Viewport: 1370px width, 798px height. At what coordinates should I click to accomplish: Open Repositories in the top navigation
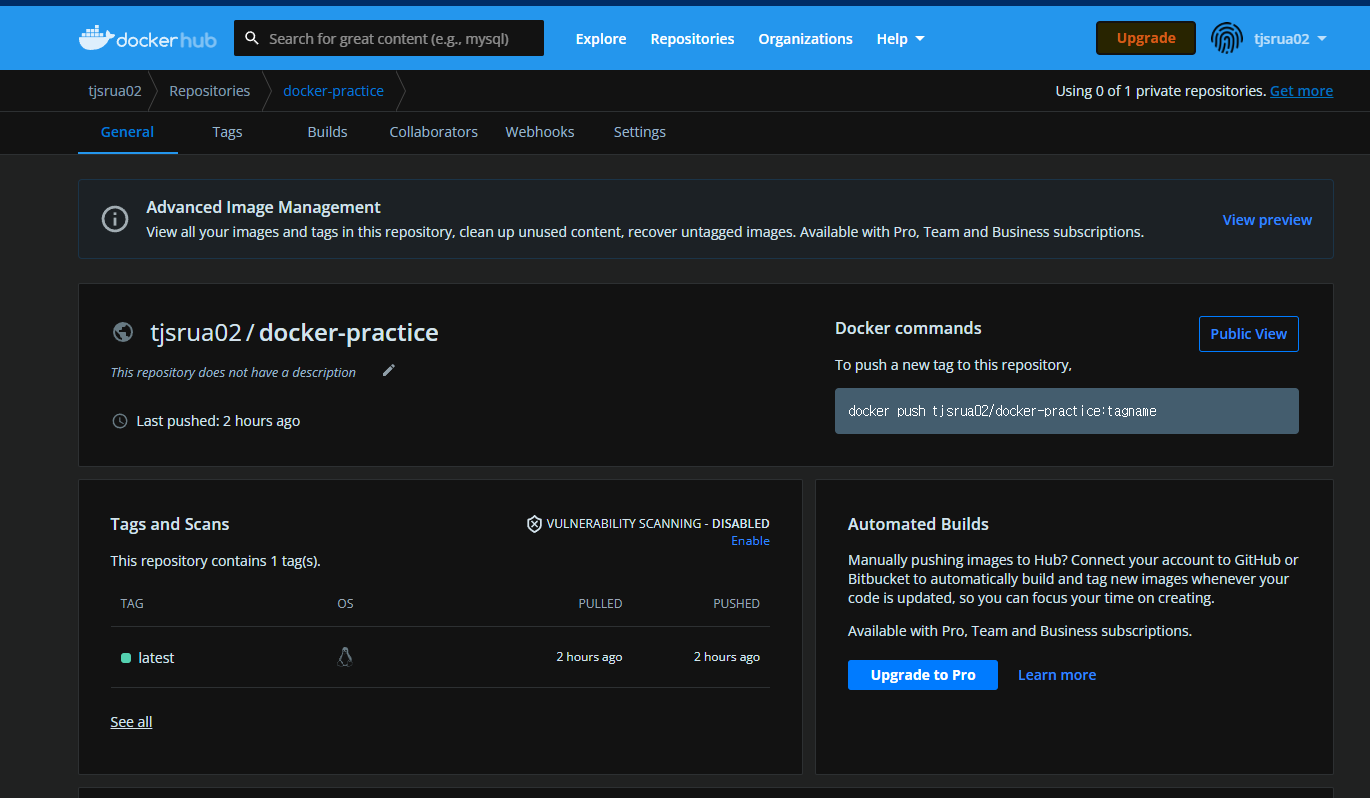click(x=692, y=39)
